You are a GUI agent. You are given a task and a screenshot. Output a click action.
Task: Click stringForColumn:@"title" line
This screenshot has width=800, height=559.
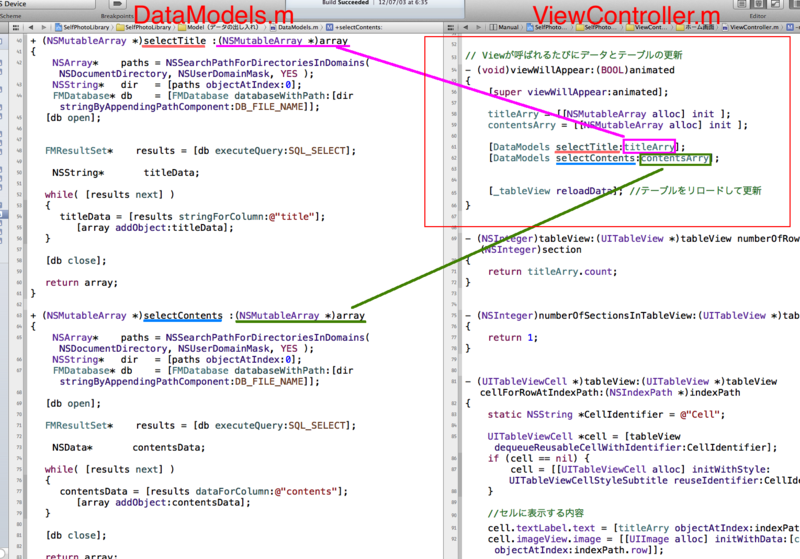click(192, 217)
